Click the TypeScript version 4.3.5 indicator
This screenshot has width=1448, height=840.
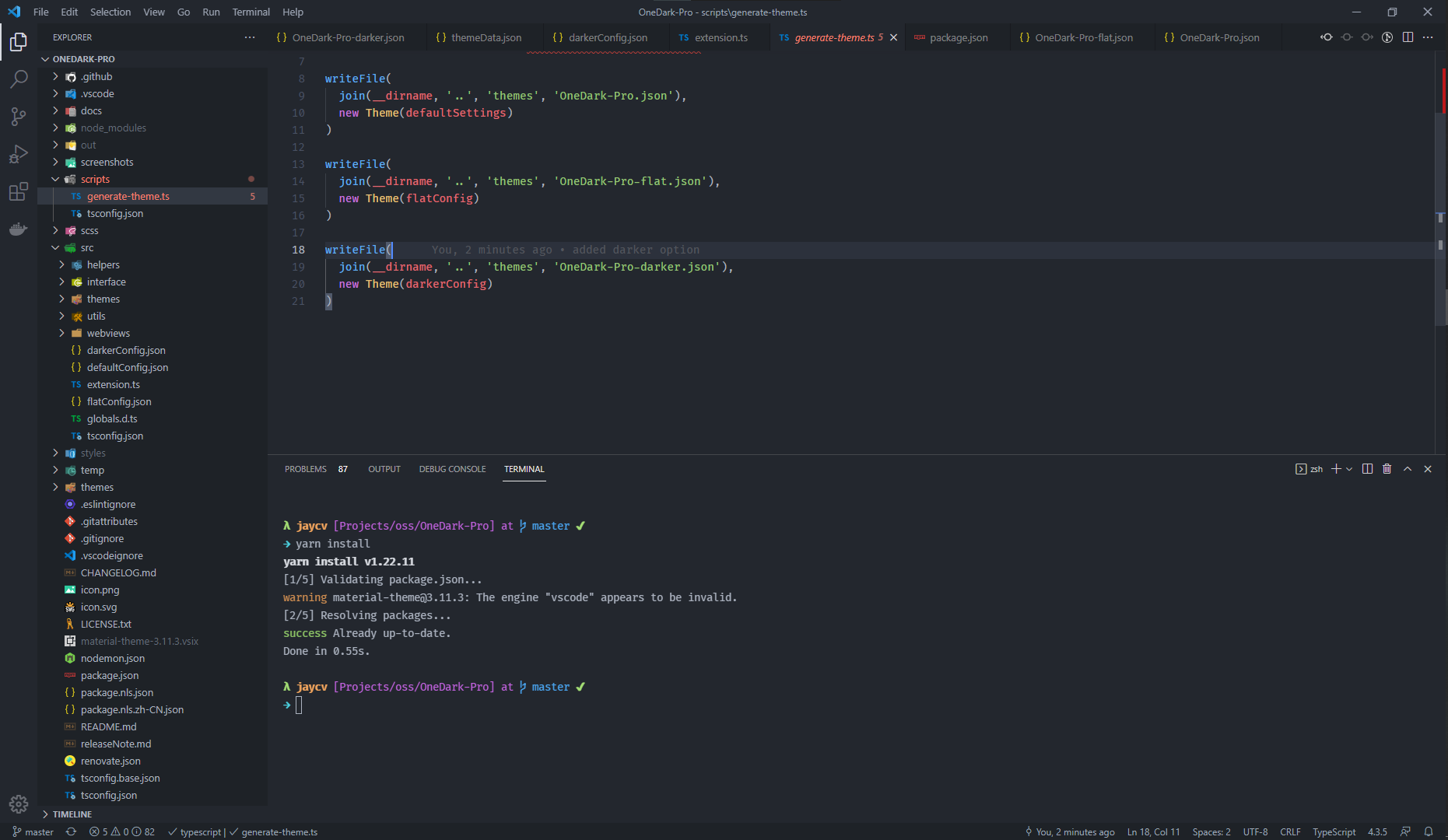coord(1377,831)
